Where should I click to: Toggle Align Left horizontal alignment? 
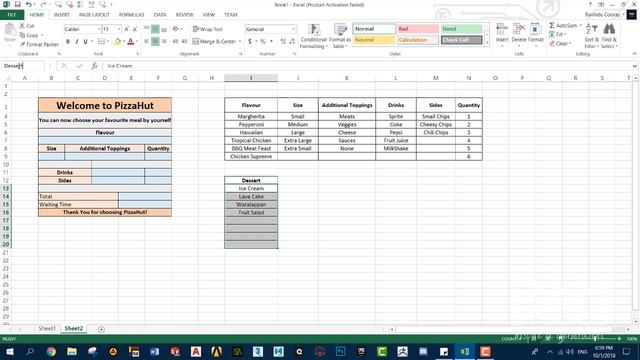pos(147,42)
